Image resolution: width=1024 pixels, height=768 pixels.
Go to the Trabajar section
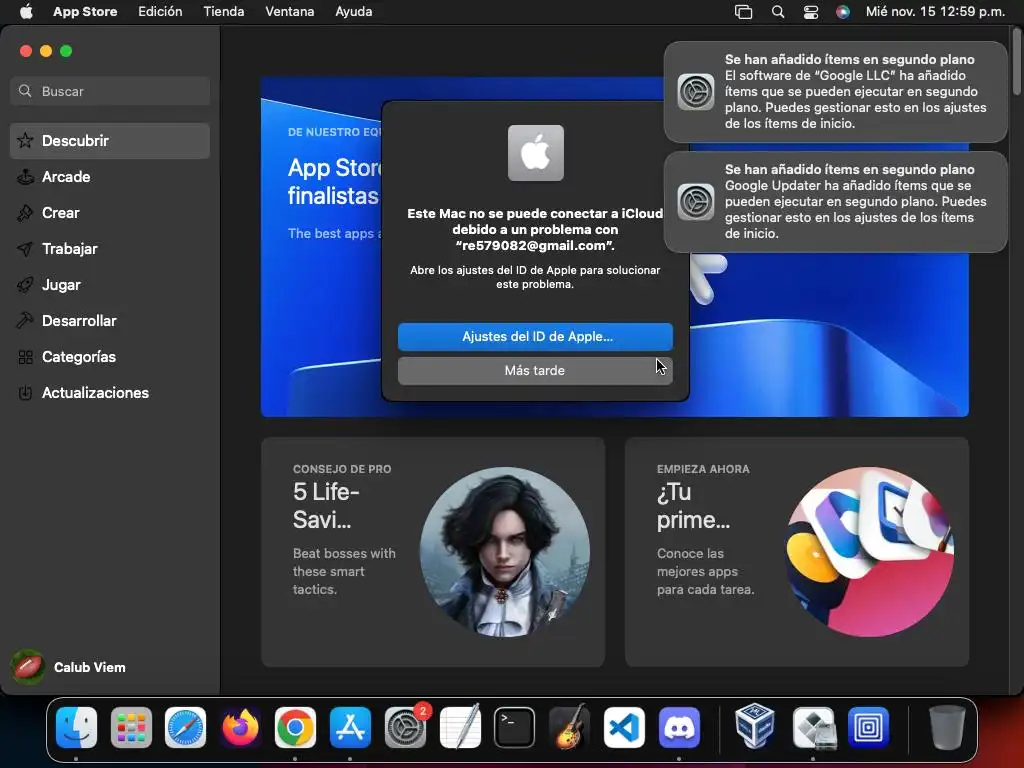coord(110,249)
